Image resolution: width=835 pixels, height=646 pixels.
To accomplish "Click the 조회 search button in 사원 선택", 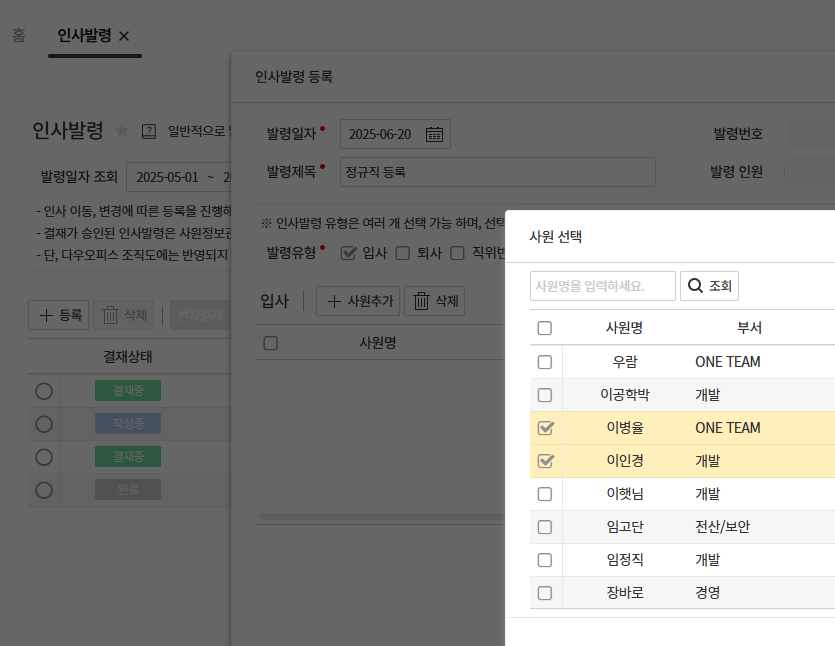I will pyautogui.click(x=709, y=286).
